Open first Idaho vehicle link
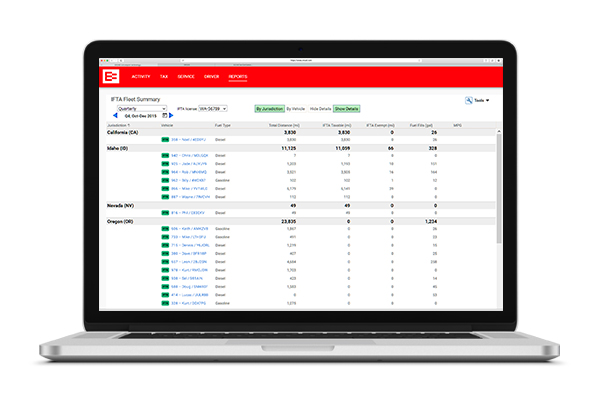The image size is (600, 400). (185, 155)
